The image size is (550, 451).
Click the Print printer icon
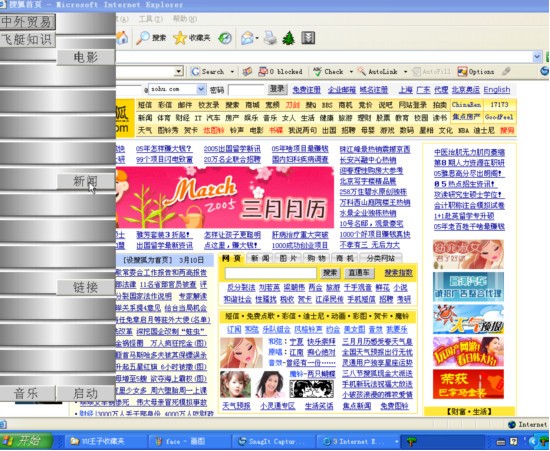(270, 38)
